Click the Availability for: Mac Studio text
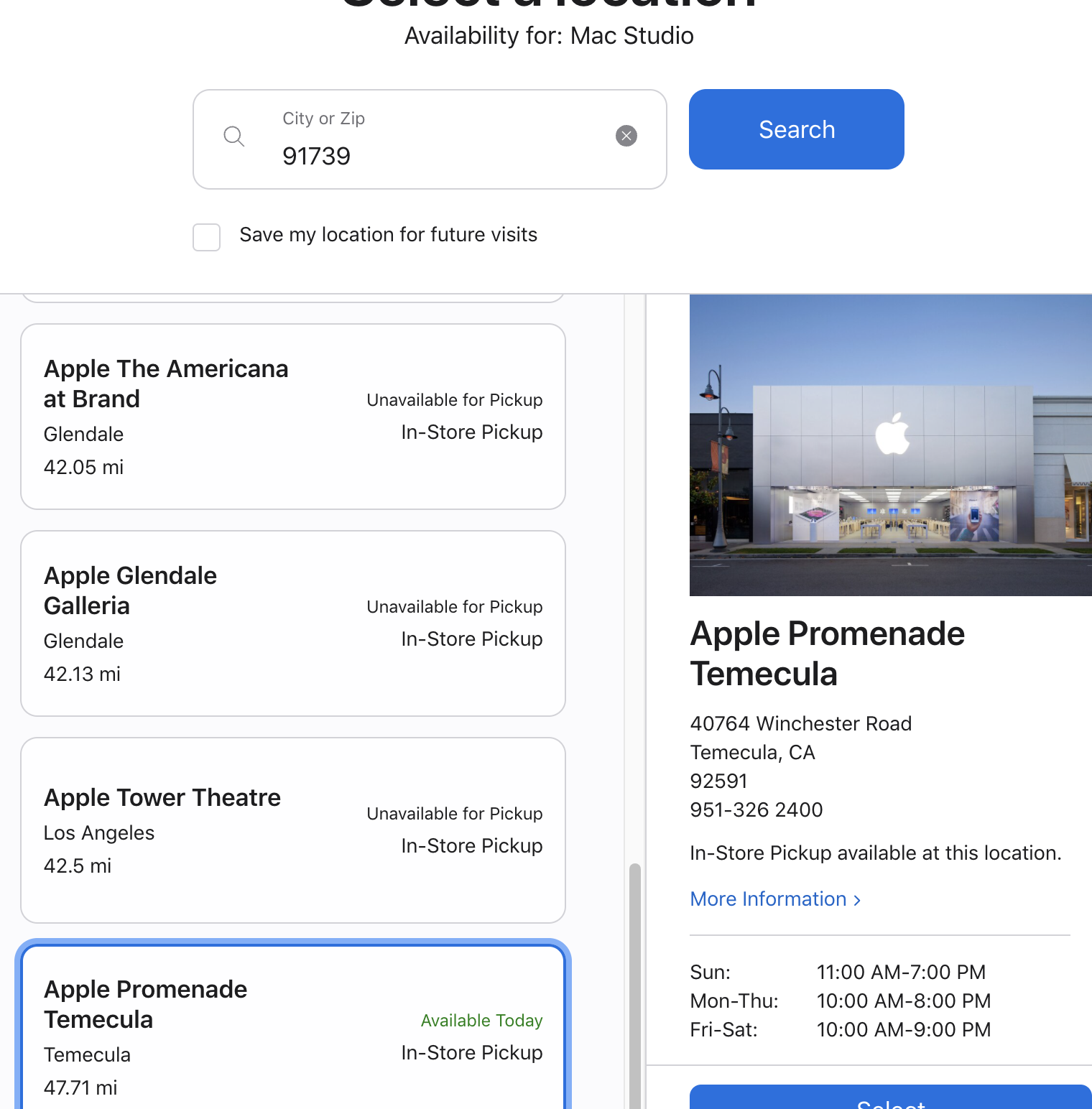This screenshot has height=1109, width=1092. coord(549,36)
